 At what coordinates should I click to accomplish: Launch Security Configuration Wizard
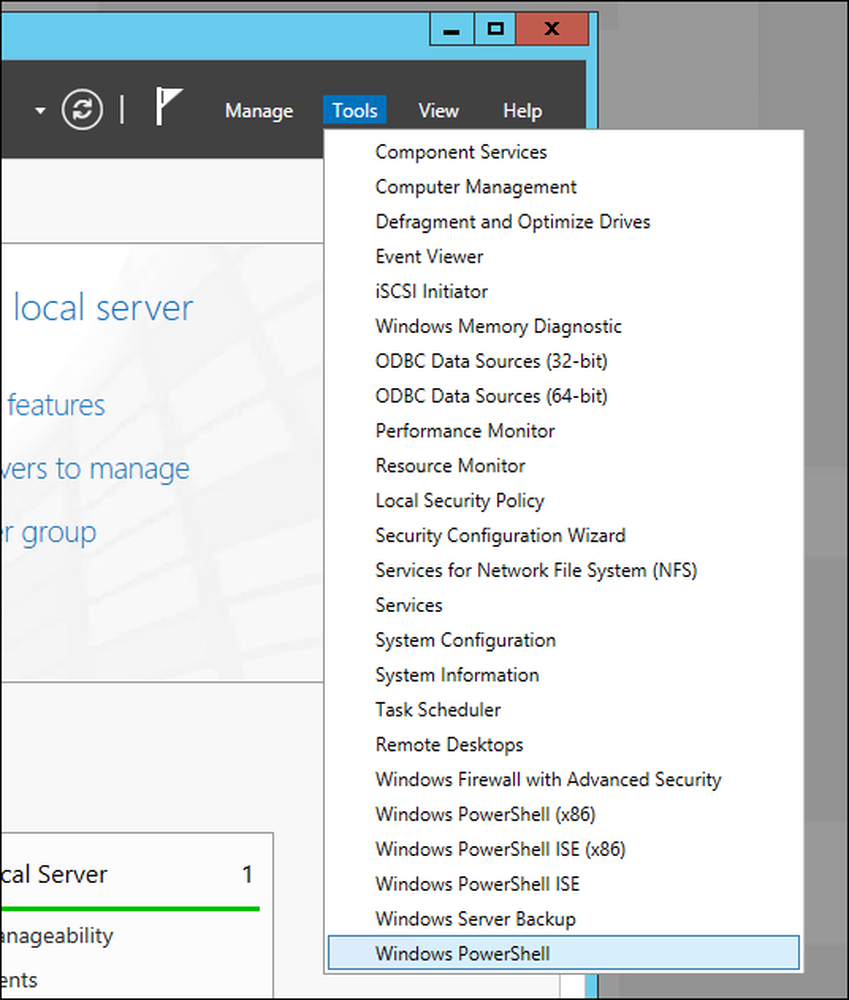tap(564, 536)
